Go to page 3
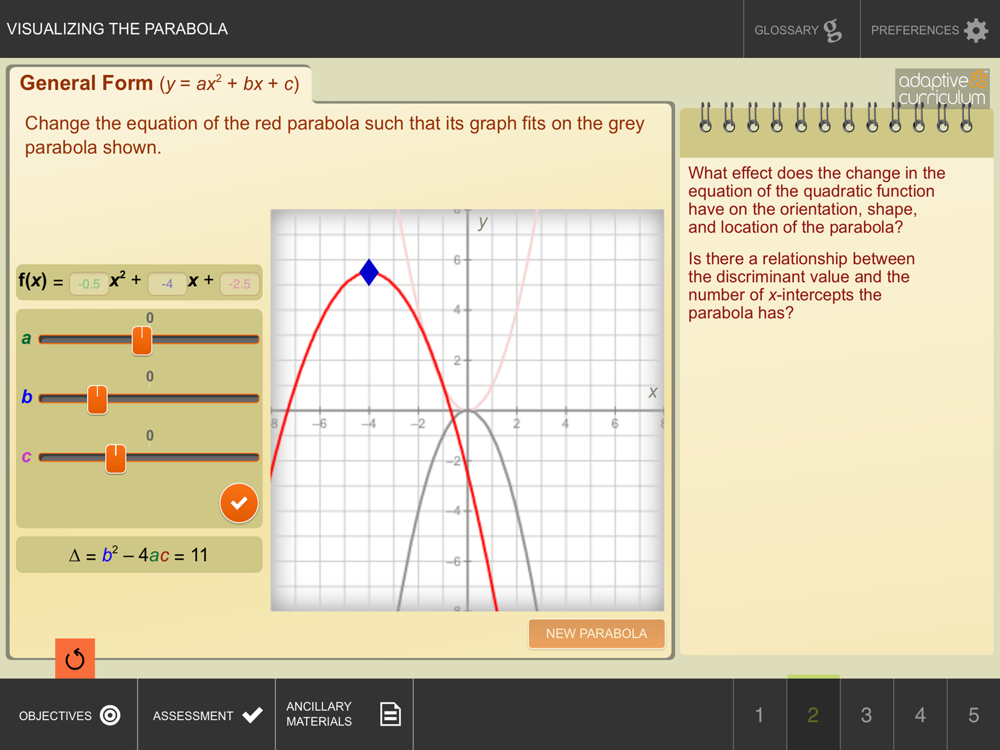 pos(866,714)
